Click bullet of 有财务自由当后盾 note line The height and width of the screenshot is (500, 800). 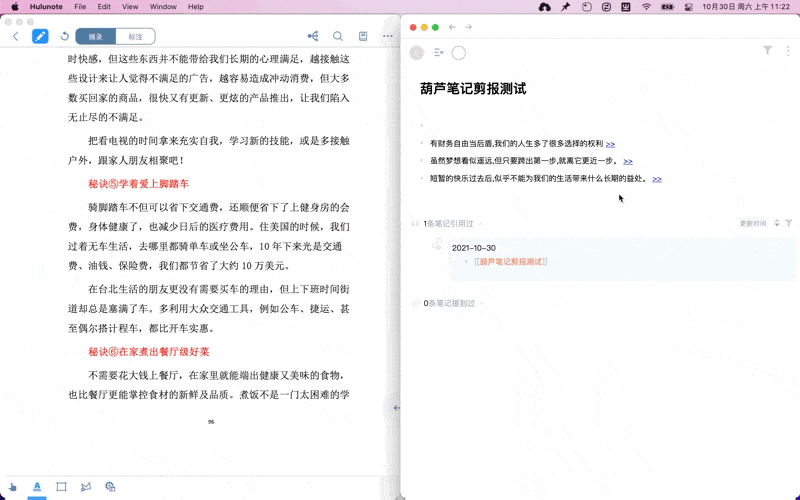[422, 143]
